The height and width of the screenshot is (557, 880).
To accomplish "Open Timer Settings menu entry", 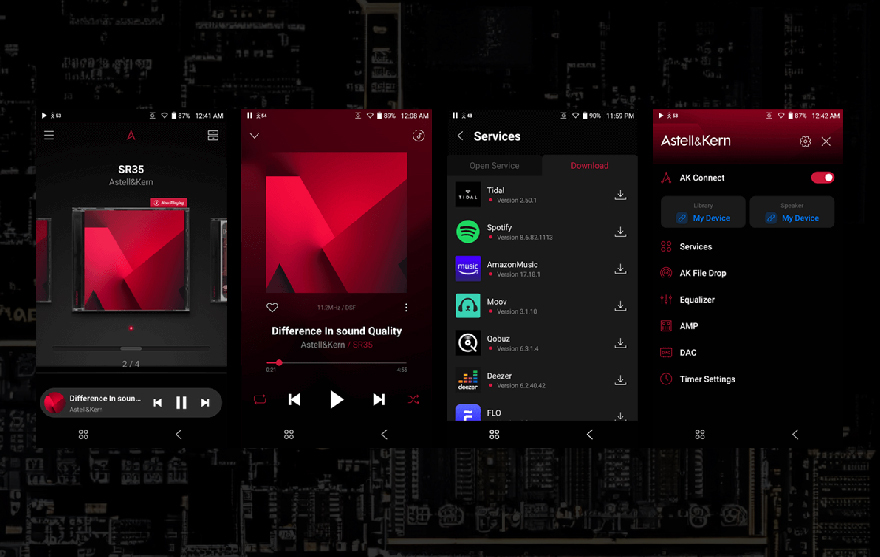I will (707, 379).
